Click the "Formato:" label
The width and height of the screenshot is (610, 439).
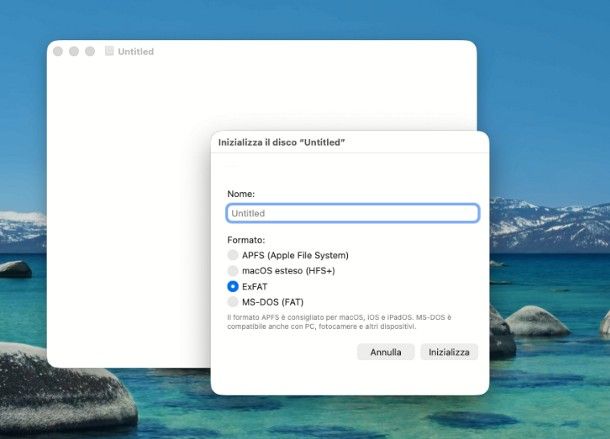point(246,240)
